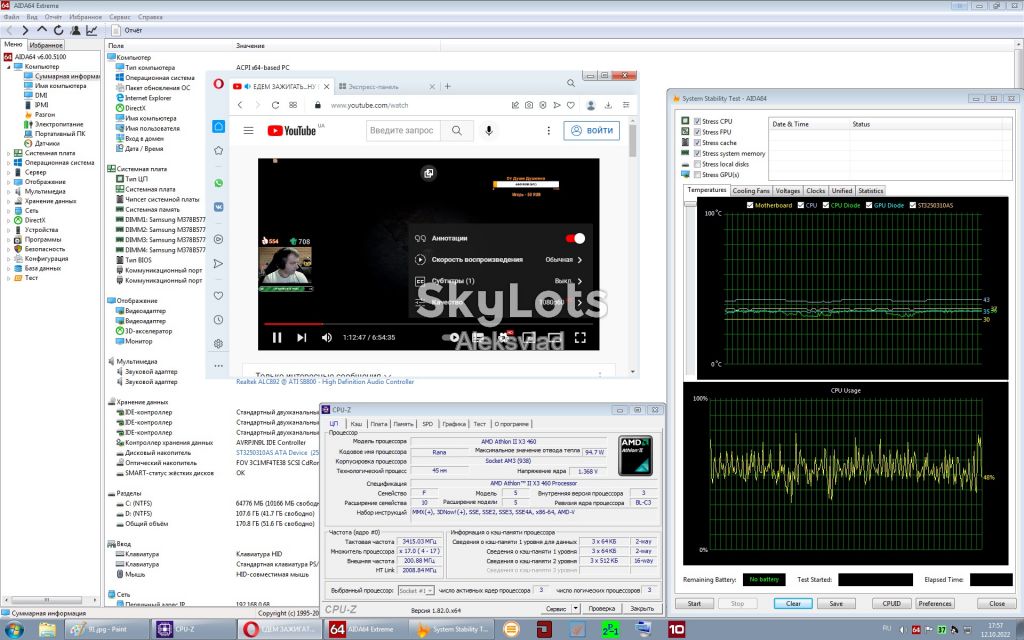Enter YouTube fullscreen mode

[580, 338]
